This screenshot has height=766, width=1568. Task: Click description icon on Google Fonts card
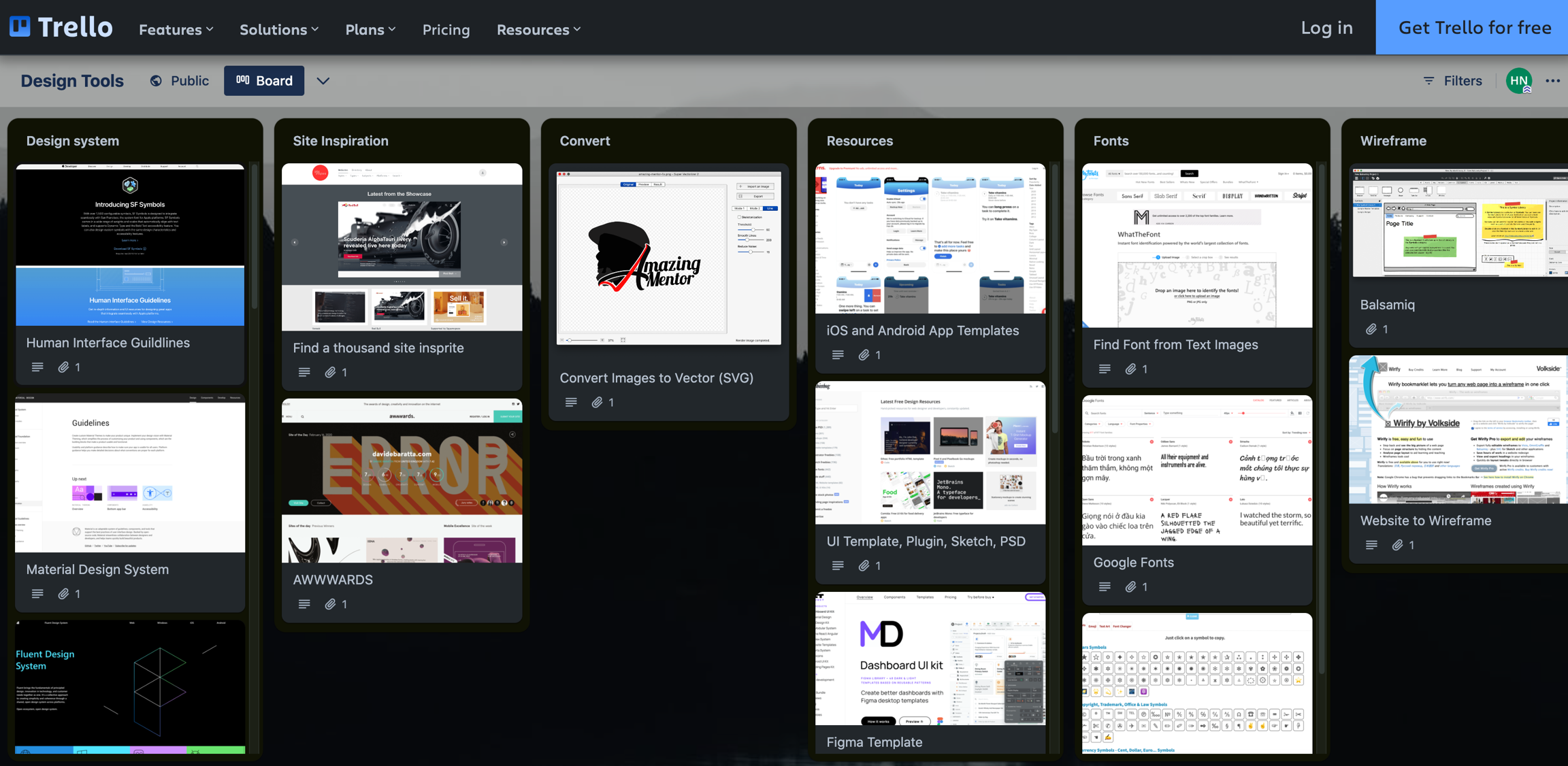tap(1105, 586)
